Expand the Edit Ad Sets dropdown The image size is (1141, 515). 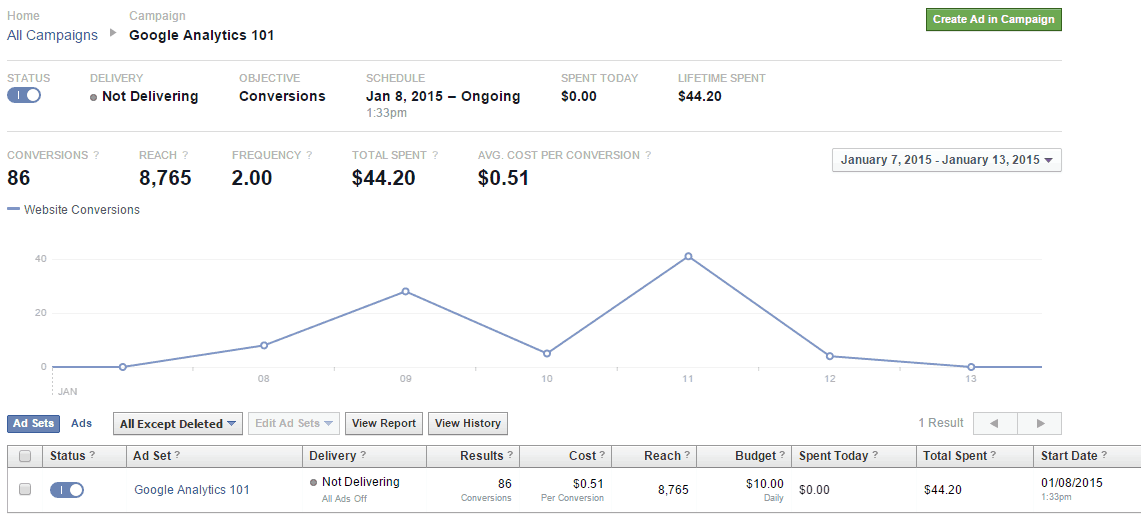pos(293,424)
